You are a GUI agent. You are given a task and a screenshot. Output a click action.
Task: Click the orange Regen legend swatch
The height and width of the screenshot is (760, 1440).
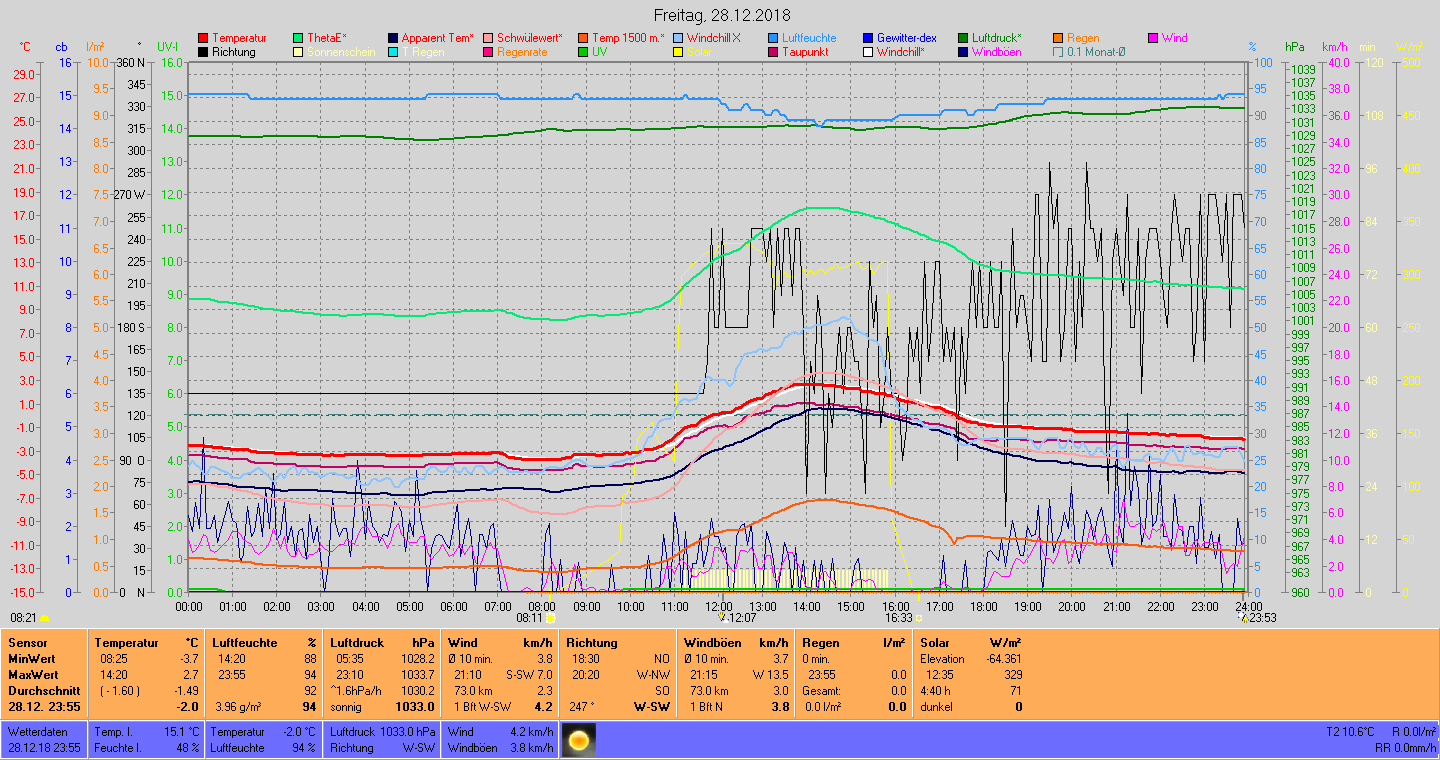click(x=1059, y=38)
